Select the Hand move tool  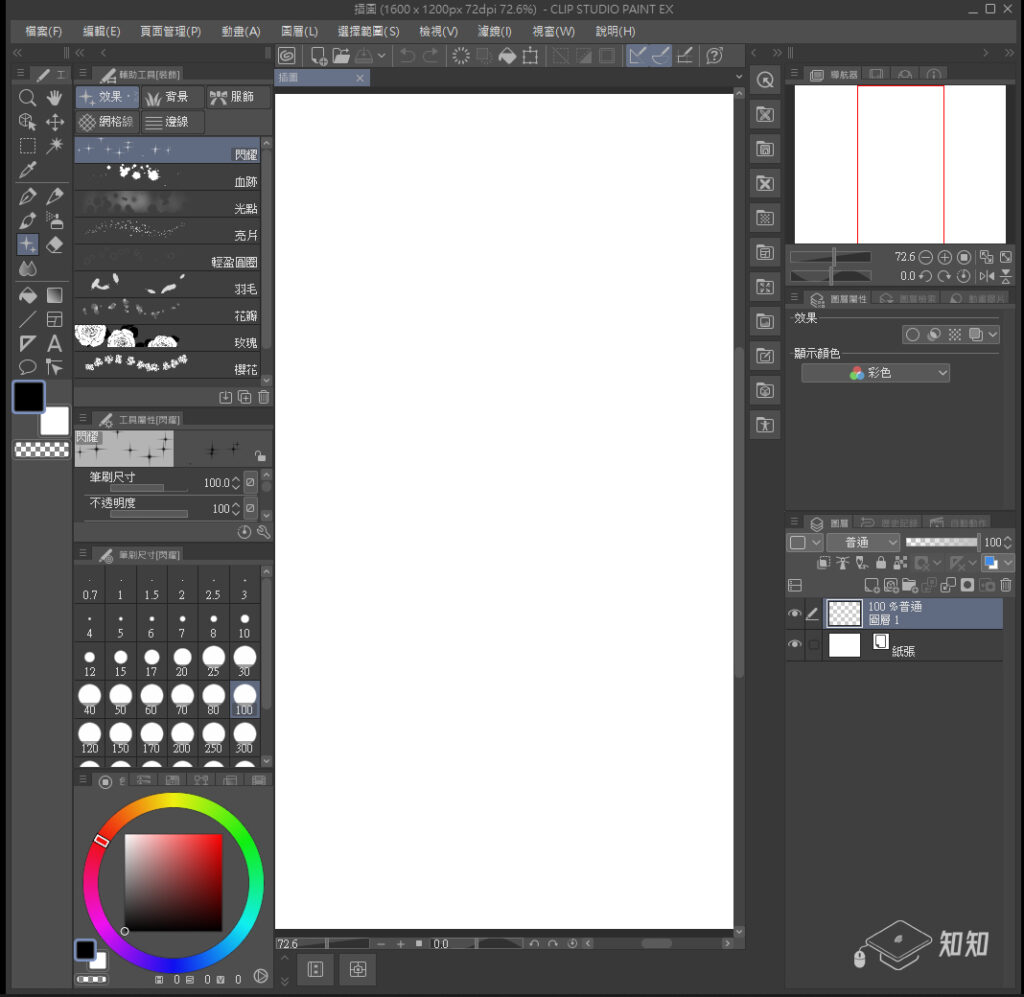point(55,98)
